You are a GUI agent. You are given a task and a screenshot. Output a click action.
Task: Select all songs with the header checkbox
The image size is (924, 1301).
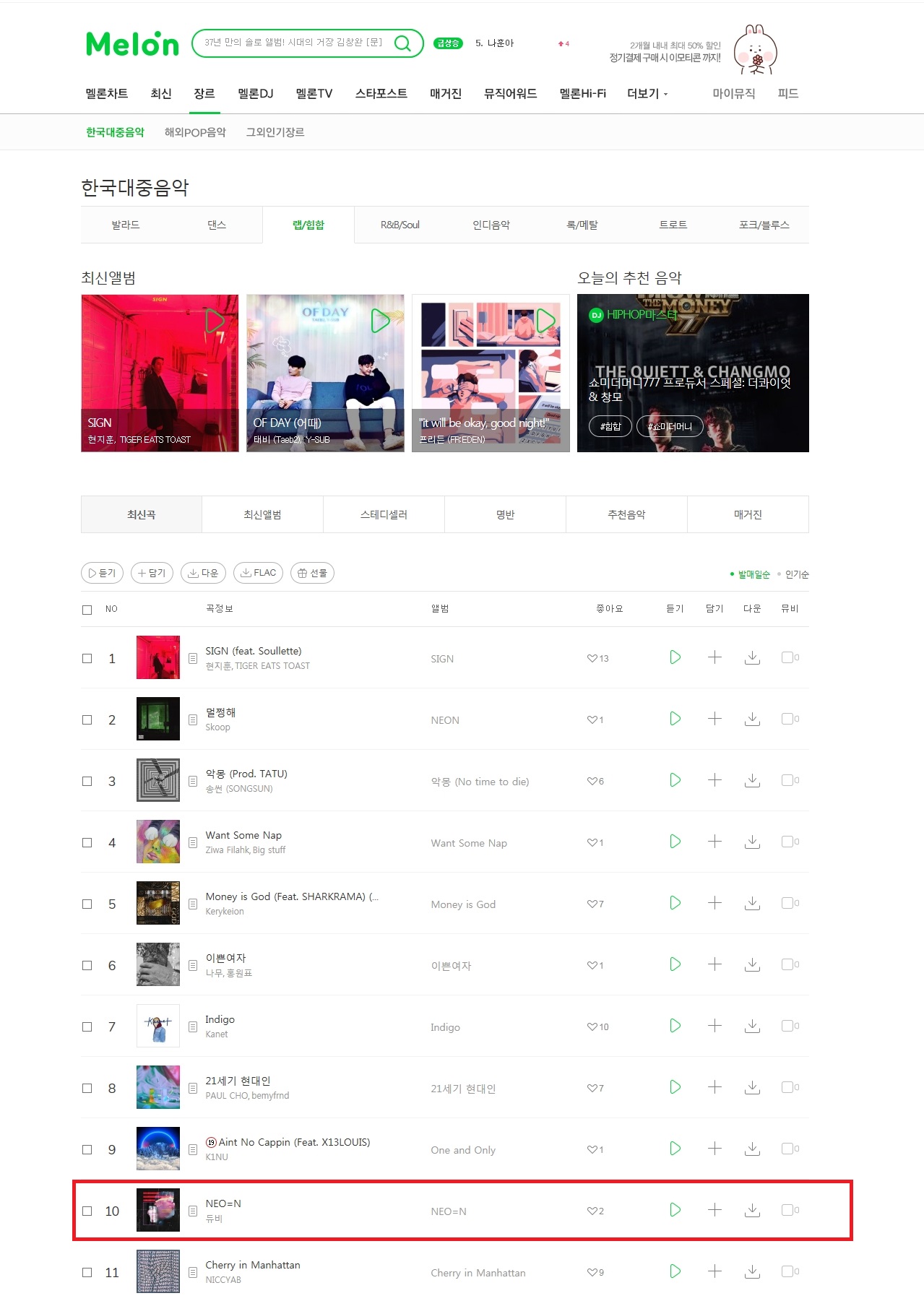87,610
